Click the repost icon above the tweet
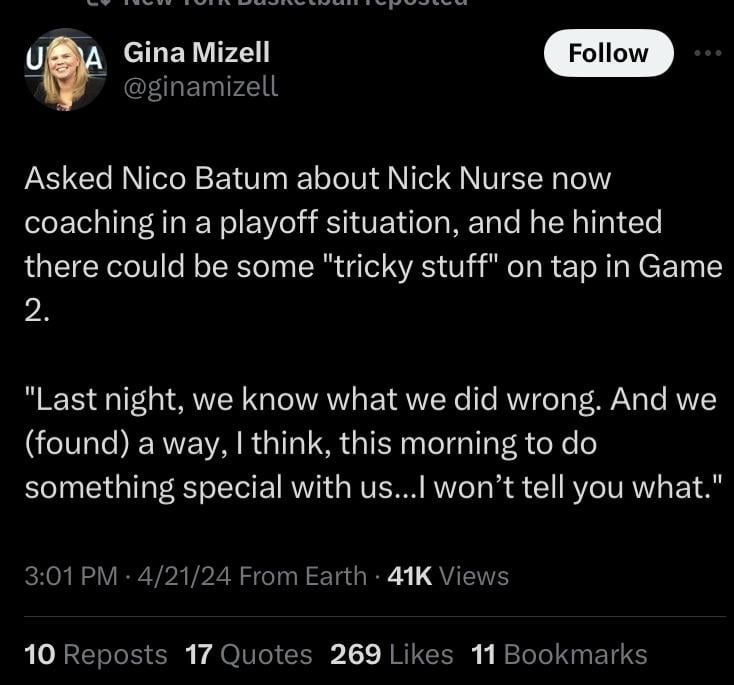Viewport: 734px width, 685px height. [x=95, y=3]
